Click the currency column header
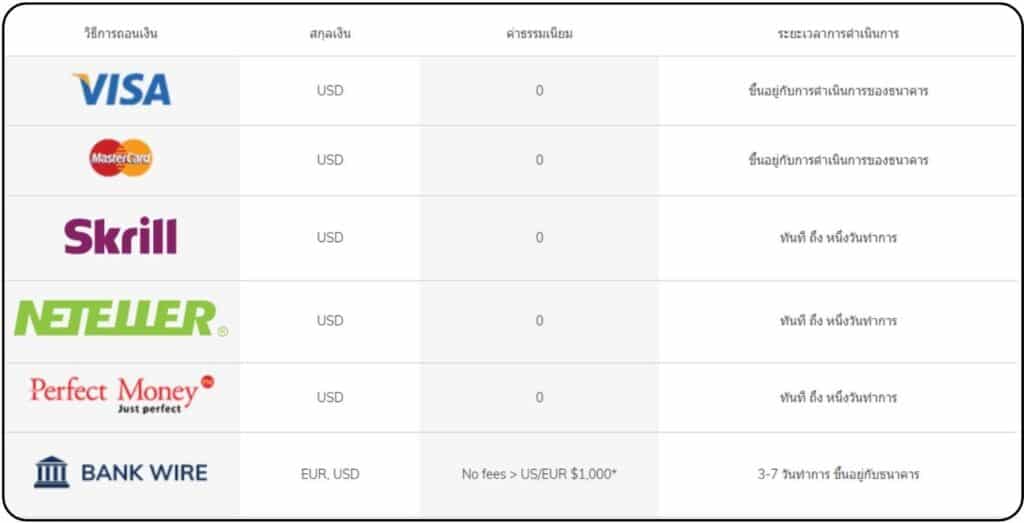This screenshot has height=523, width=1024. click(330, 33)
